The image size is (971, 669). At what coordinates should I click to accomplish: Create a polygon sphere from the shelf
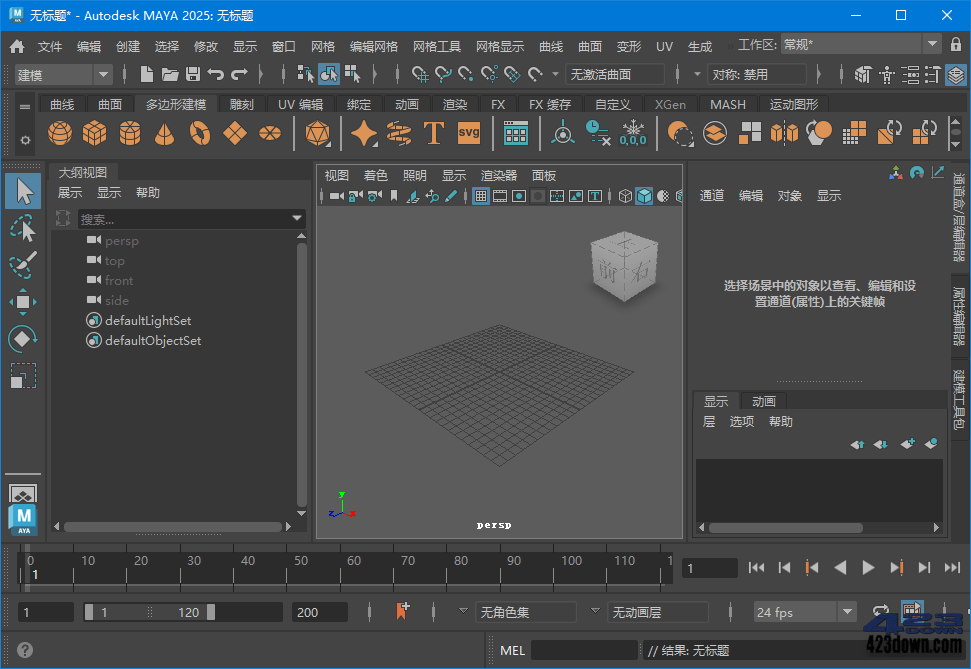click(x=59, y=132)
